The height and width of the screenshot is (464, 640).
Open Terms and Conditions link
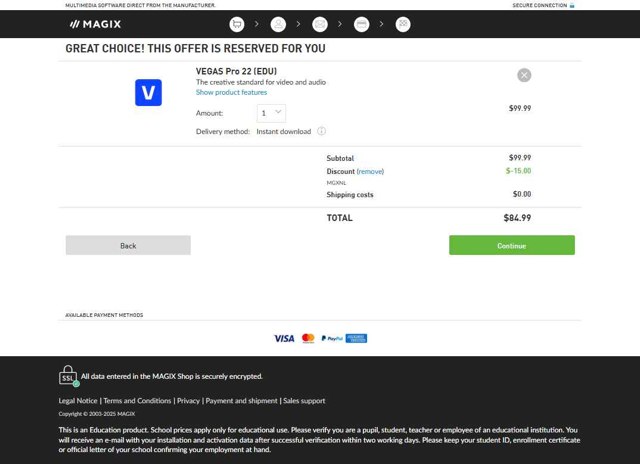click(137, 401)
